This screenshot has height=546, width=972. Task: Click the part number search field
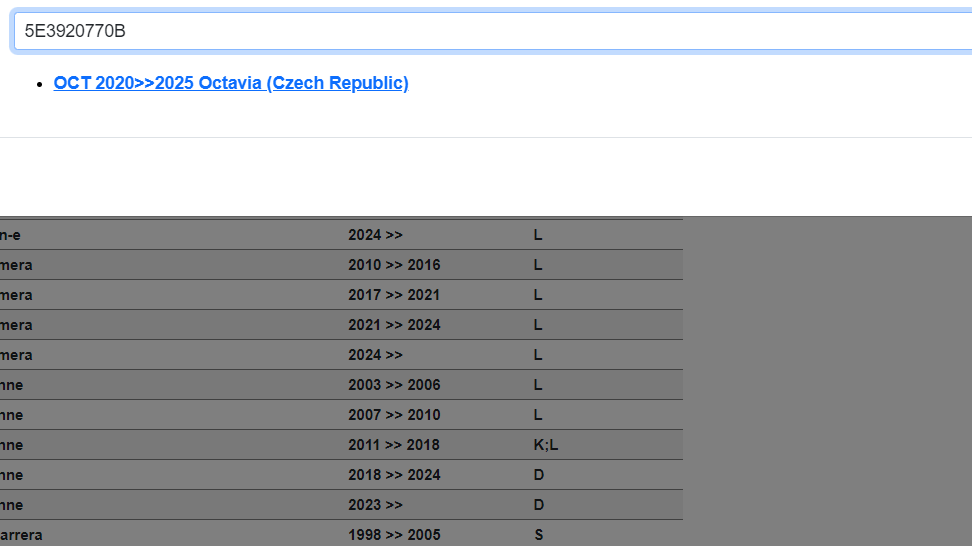pos(490,31)
